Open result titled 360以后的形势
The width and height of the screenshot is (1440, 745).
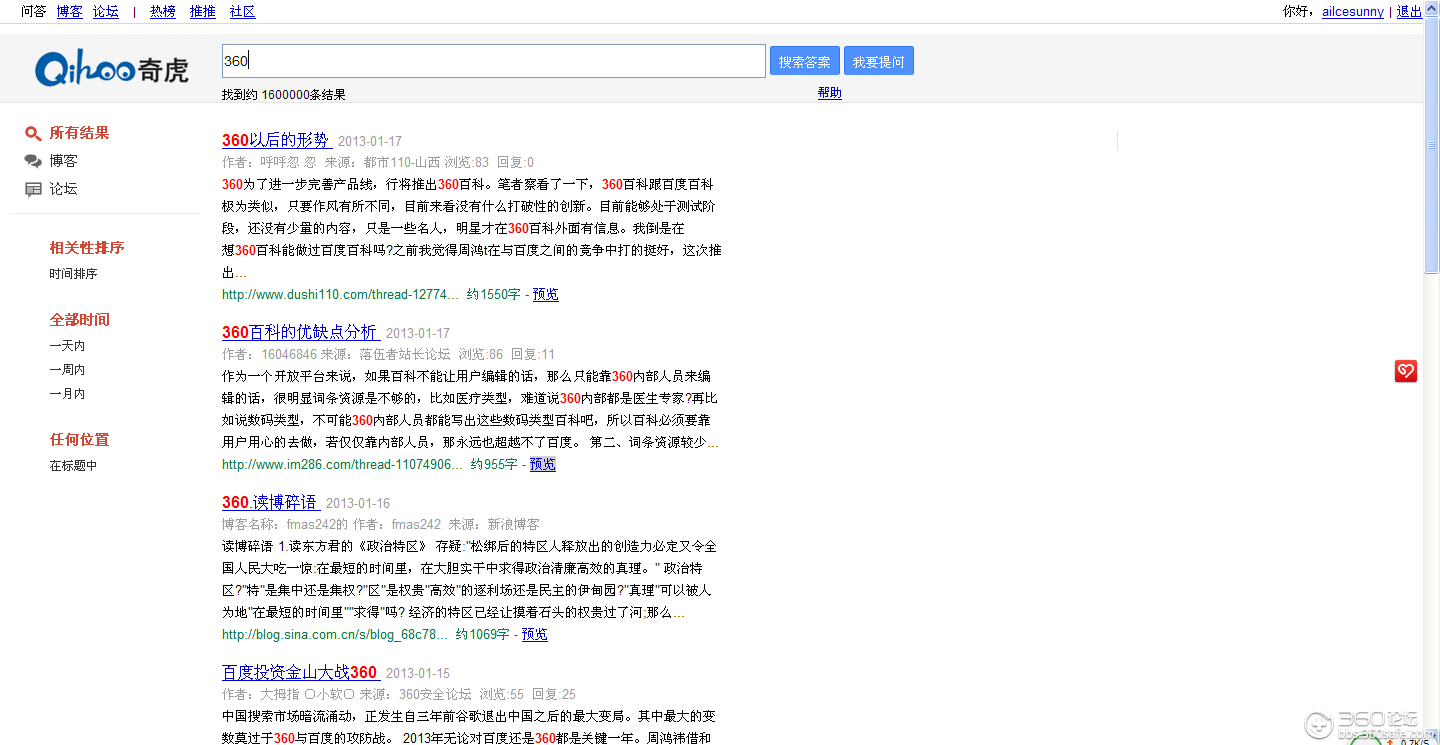(x=277, y=140)
